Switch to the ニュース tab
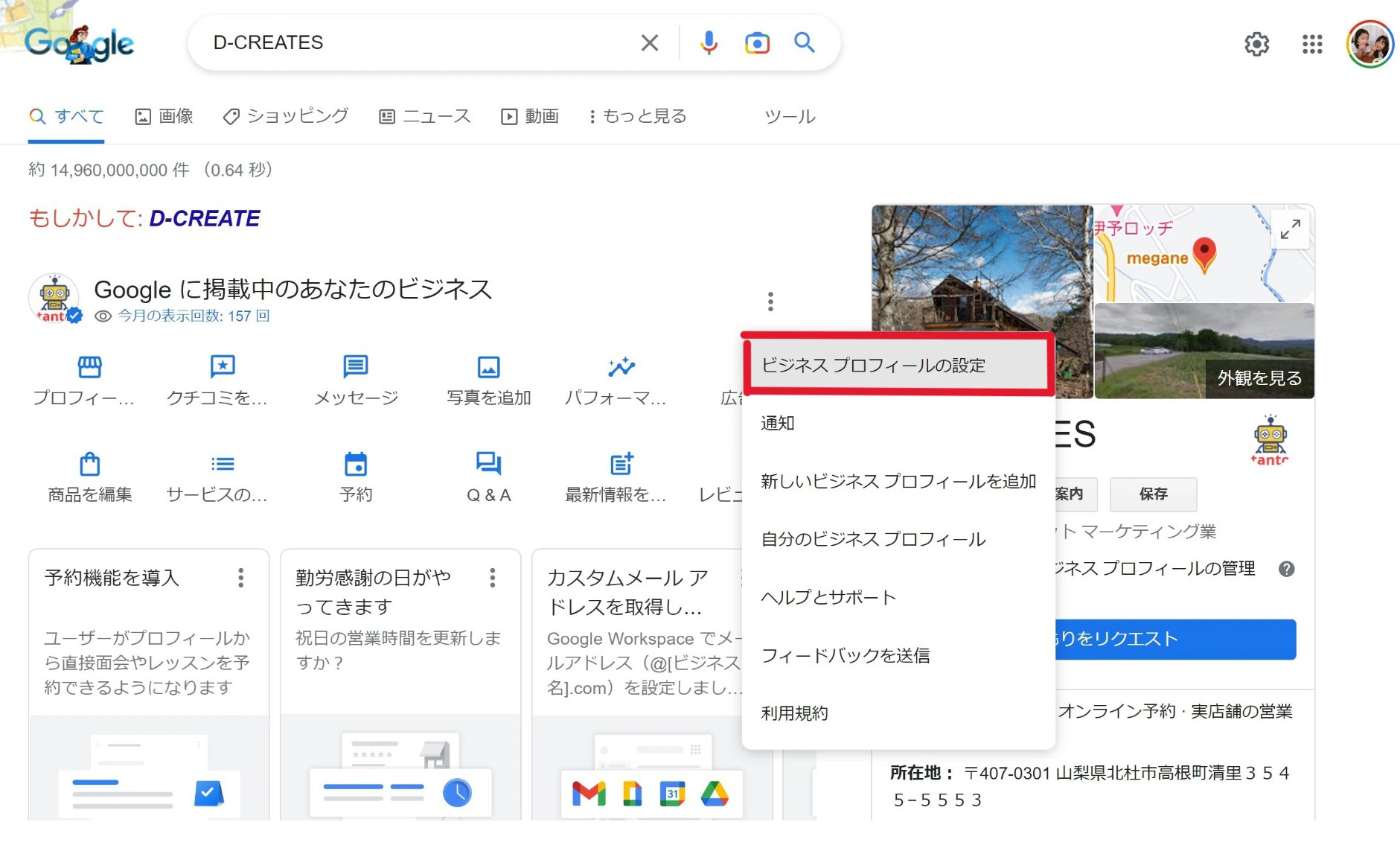The width and height of the screenshot is (1400, 854). coord(425,116)
